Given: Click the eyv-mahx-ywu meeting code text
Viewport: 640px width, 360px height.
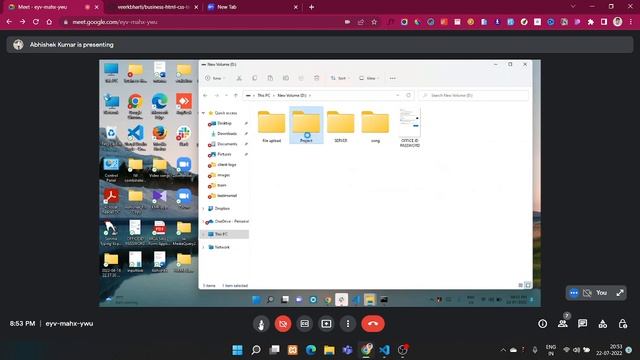Looking at the screenshot, I should coord(69,324).
